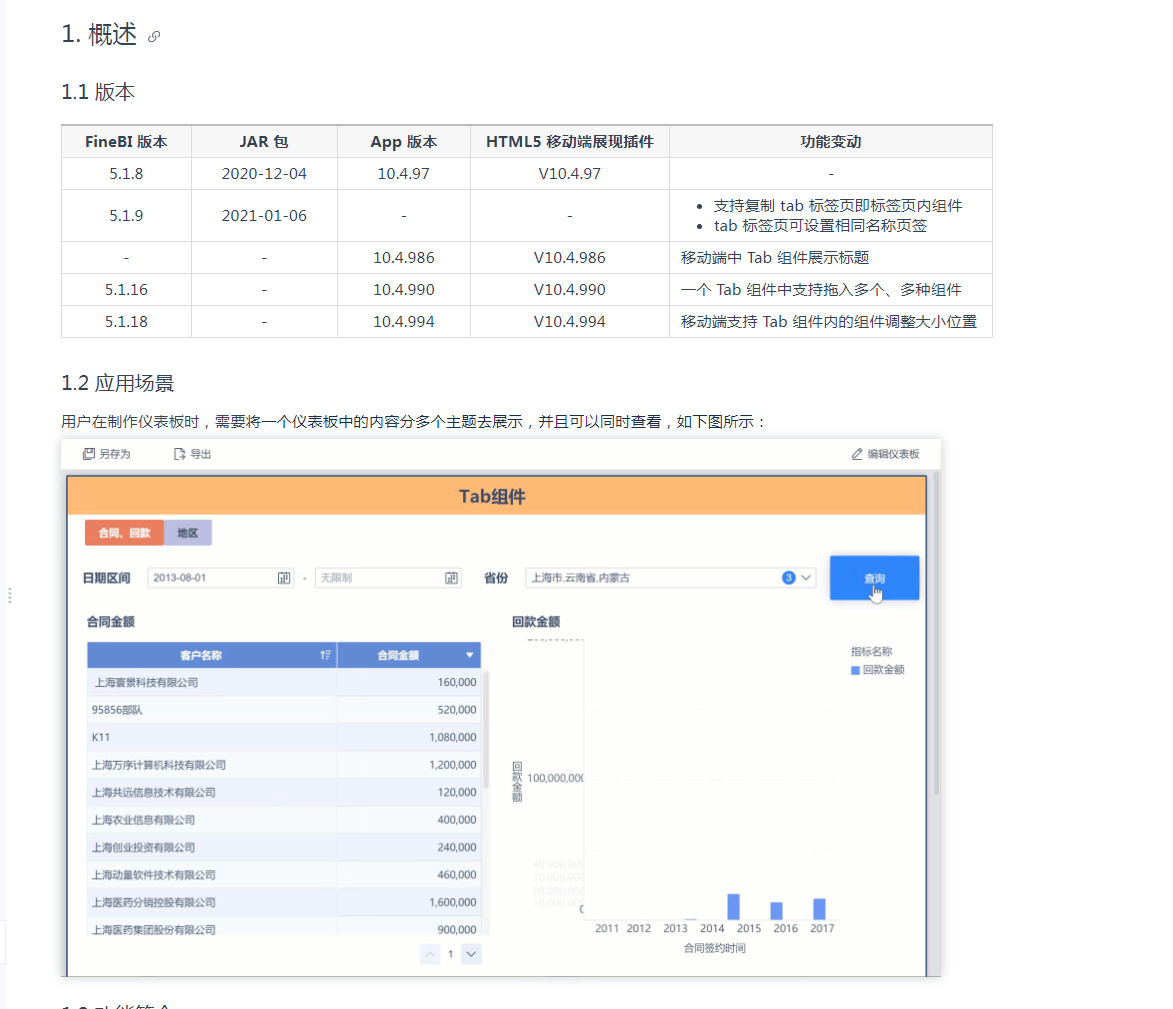
Task: Select the 上海医药分销控股有限公司 table row
Action: (283, 902)
